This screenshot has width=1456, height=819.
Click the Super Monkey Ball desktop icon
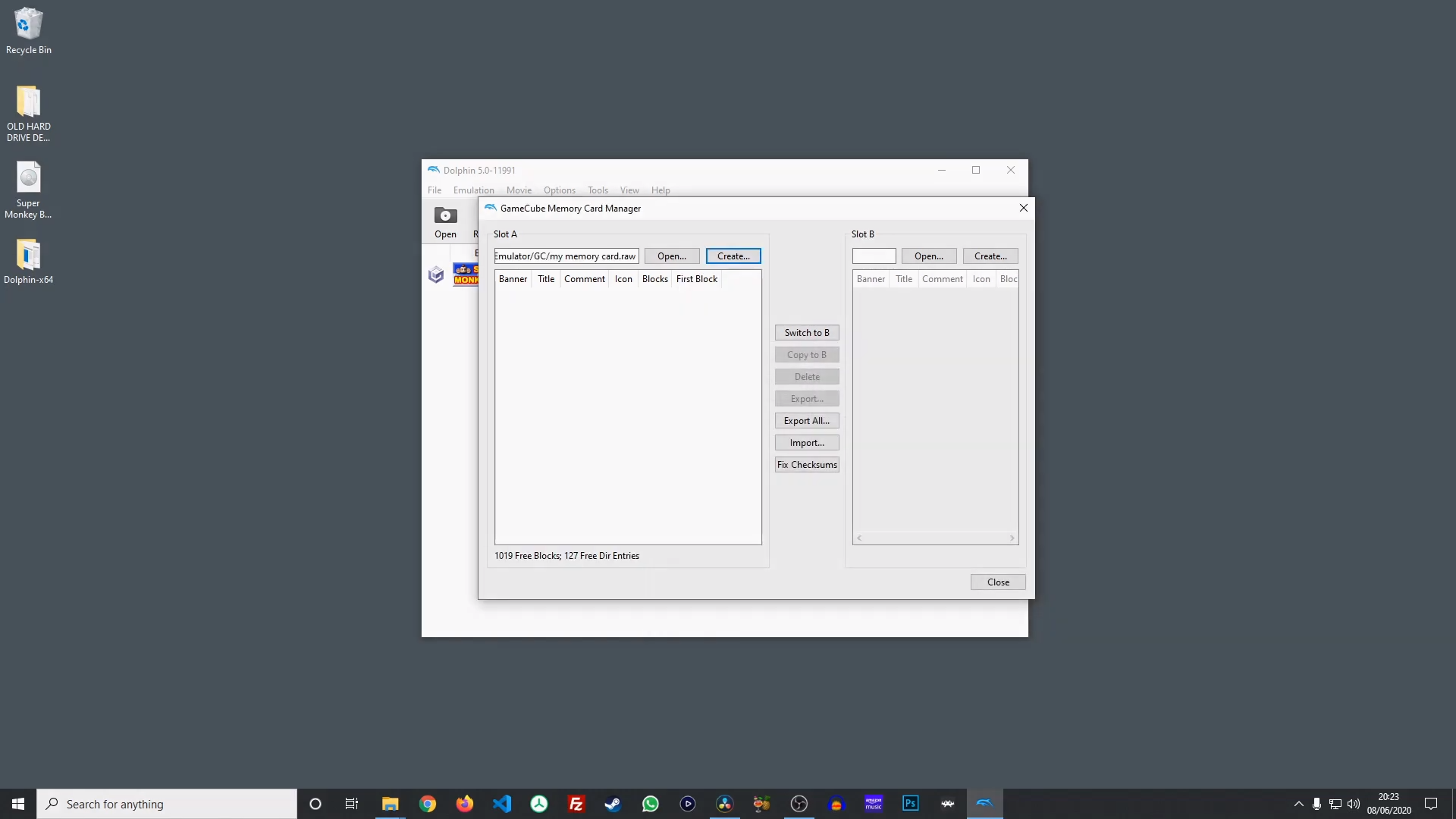(x=27, y=185)
